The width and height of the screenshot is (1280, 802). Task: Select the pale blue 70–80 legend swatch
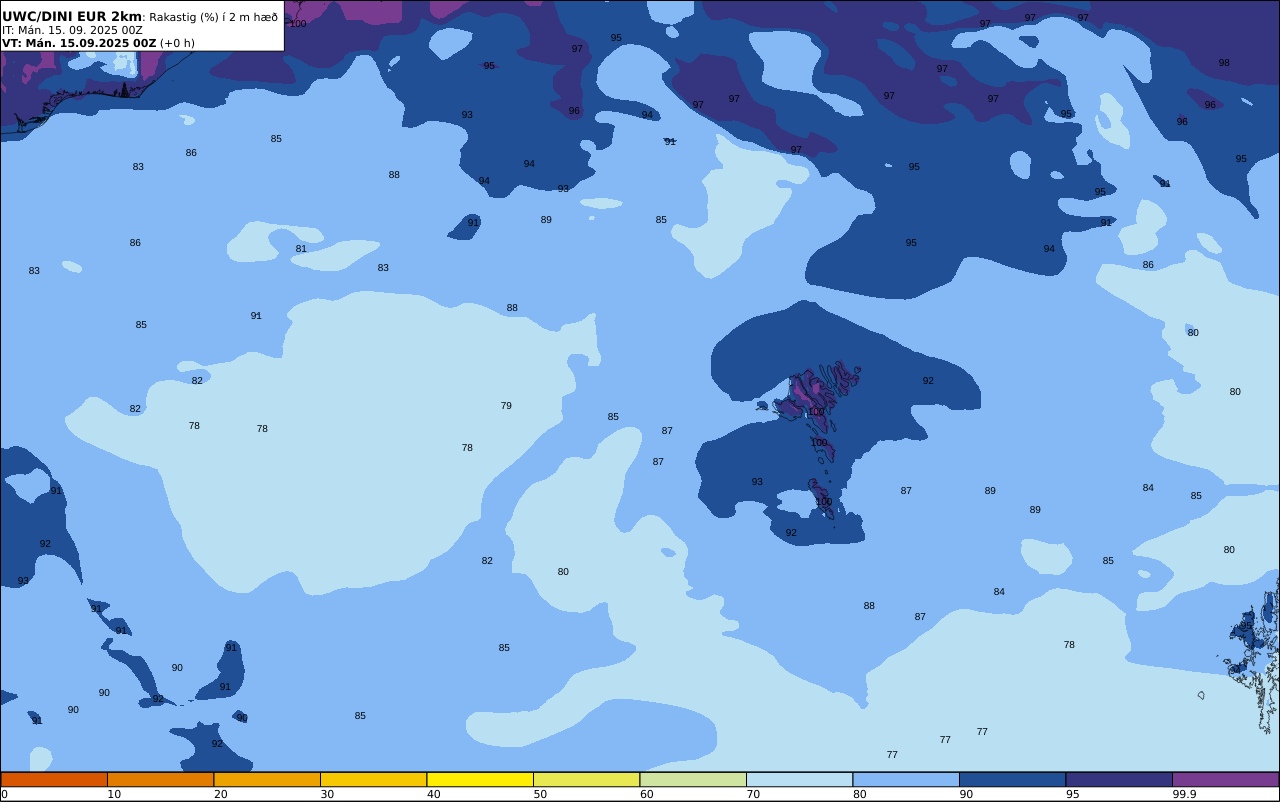pyautogui.click(x=799, y=779)
